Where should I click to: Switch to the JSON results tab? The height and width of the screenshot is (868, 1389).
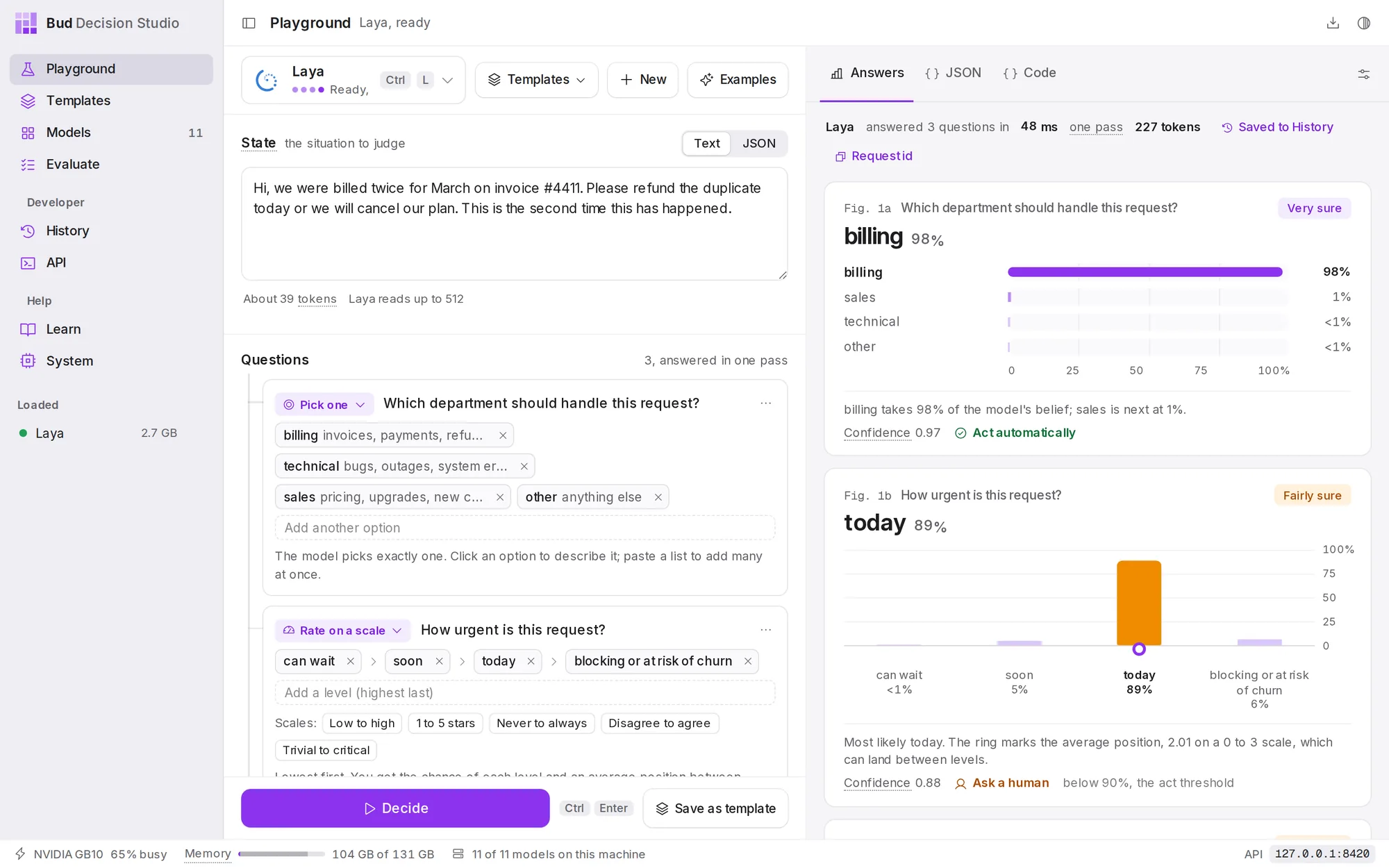coord(953,73)
